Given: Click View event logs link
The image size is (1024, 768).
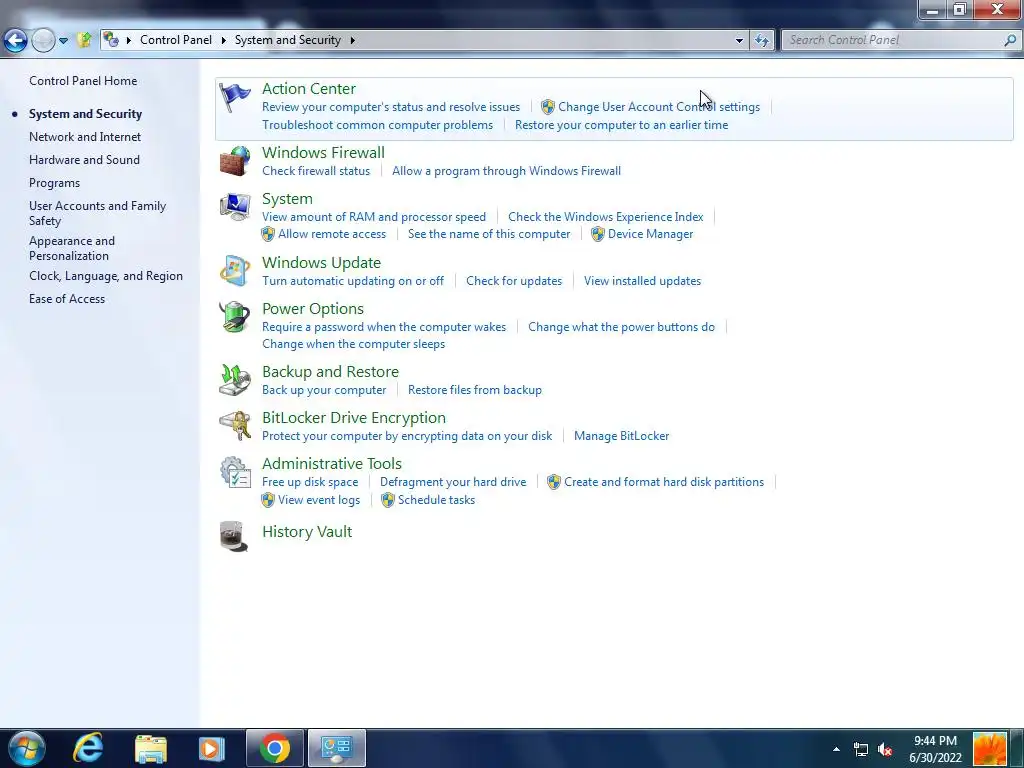Looking at the screenshot, I should 319,500.
